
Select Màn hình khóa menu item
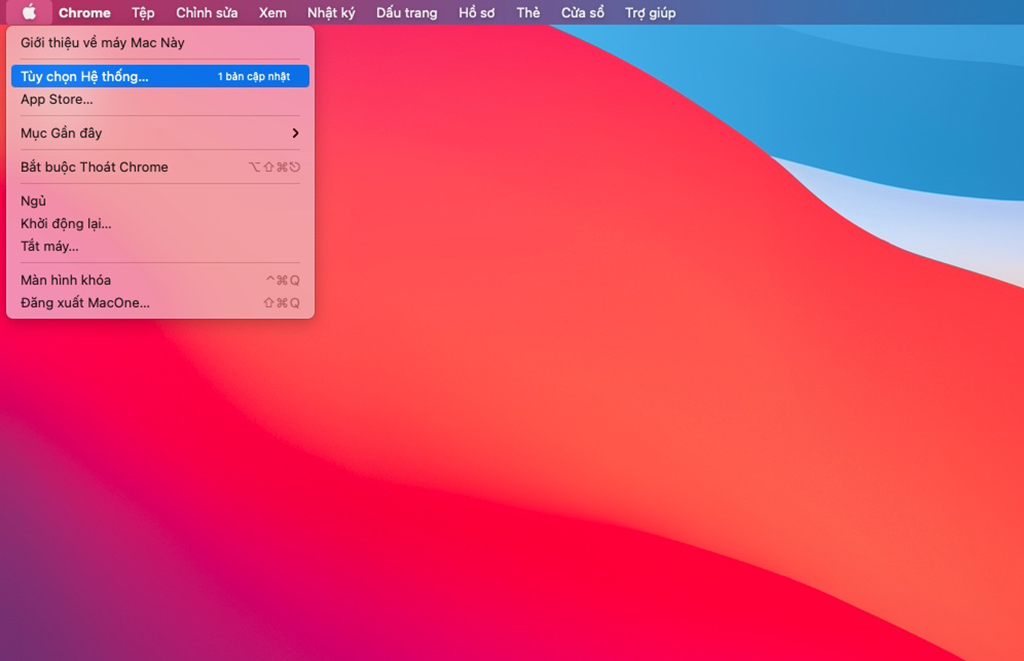coord(160,280)
